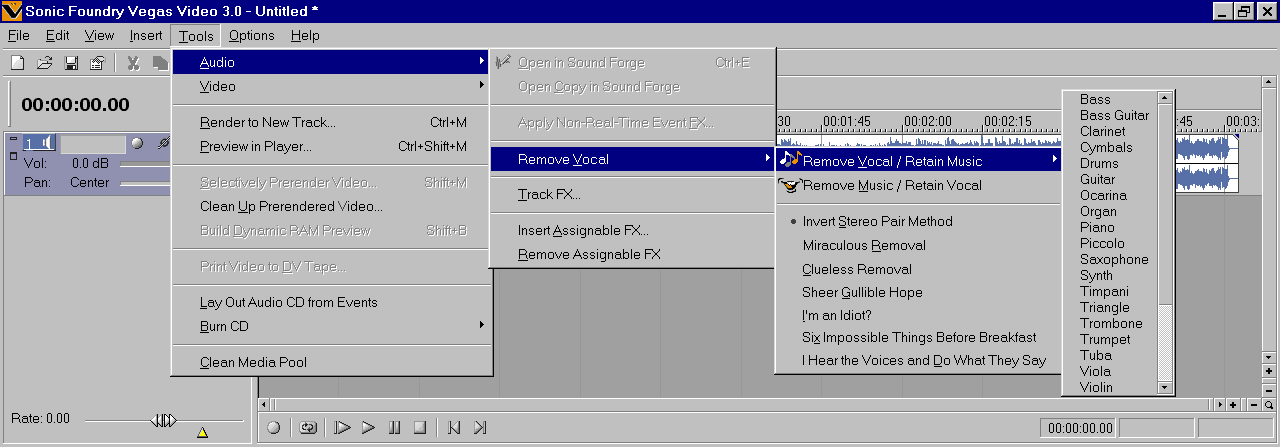Click the timeline vertical scrollbar down arrow
The image size is (1280, 447).
click(1269, 357)
